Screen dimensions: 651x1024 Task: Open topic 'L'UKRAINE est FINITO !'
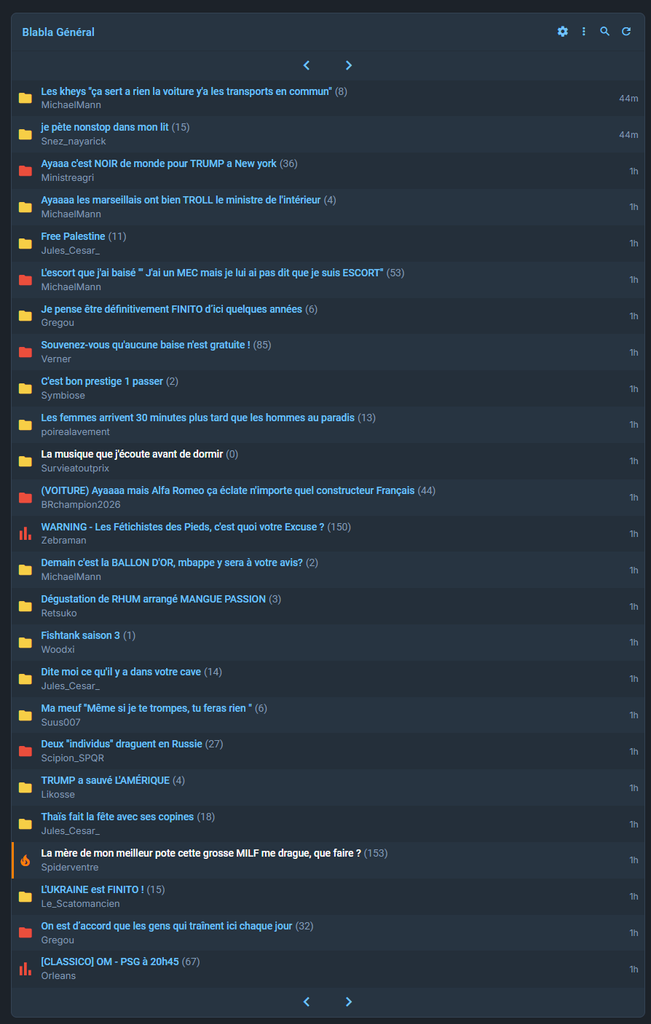click(x=92, y=889)
